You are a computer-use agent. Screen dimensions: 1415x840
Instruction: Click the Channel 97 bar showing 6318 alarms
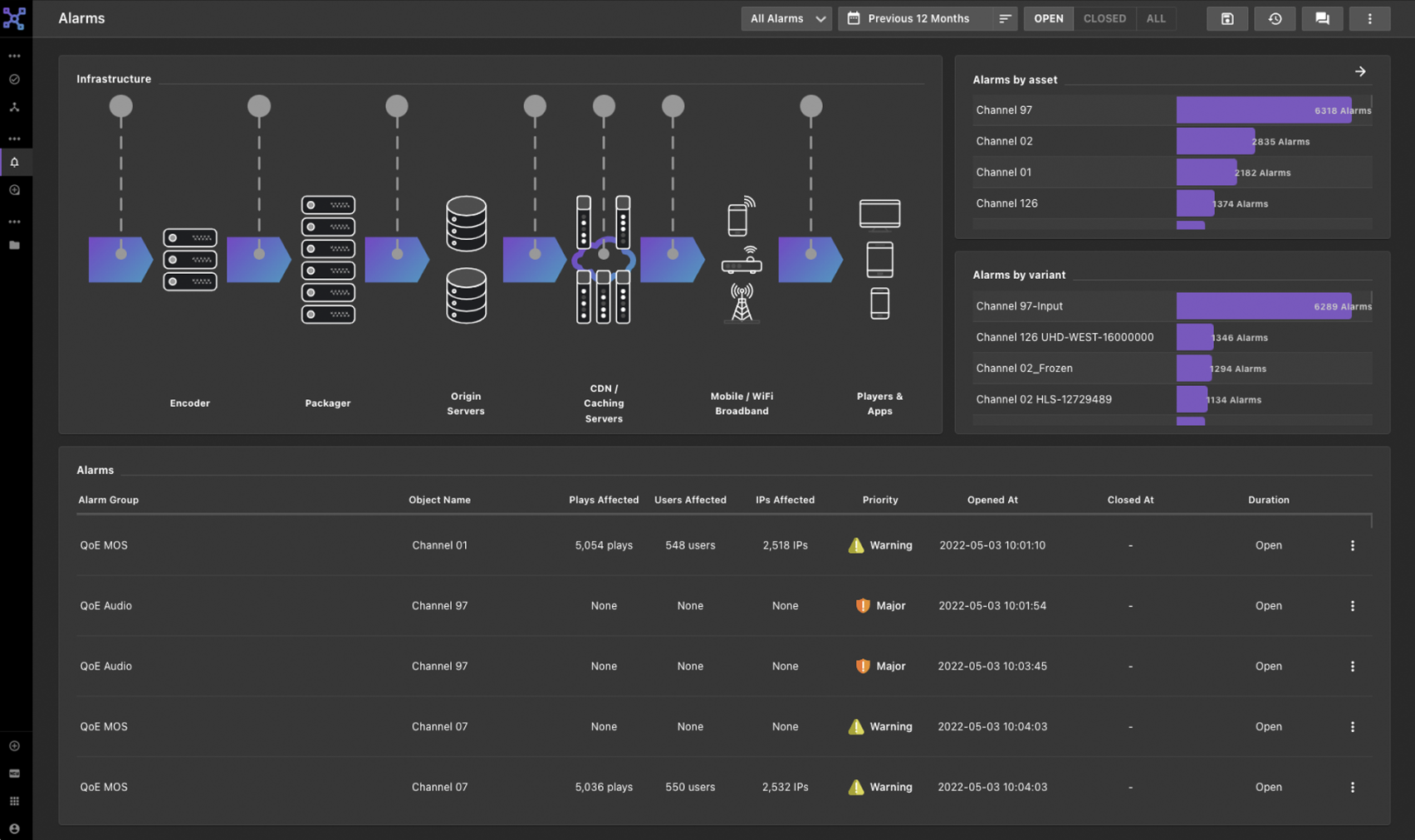[x=1264, y=110]
